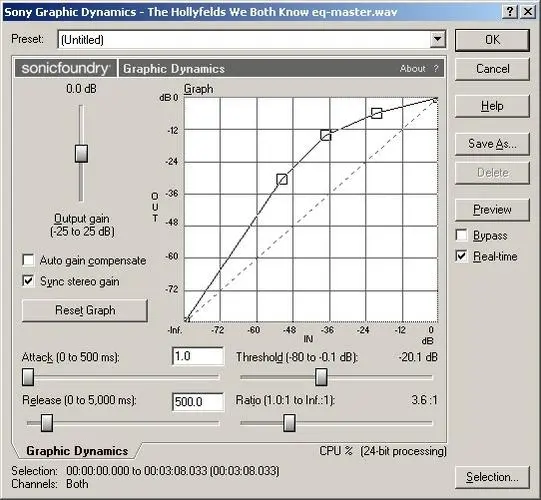Click the title bar question mark help icon
Screen dimensions: 541x500
pyautogui.click(x=510, y=12)
